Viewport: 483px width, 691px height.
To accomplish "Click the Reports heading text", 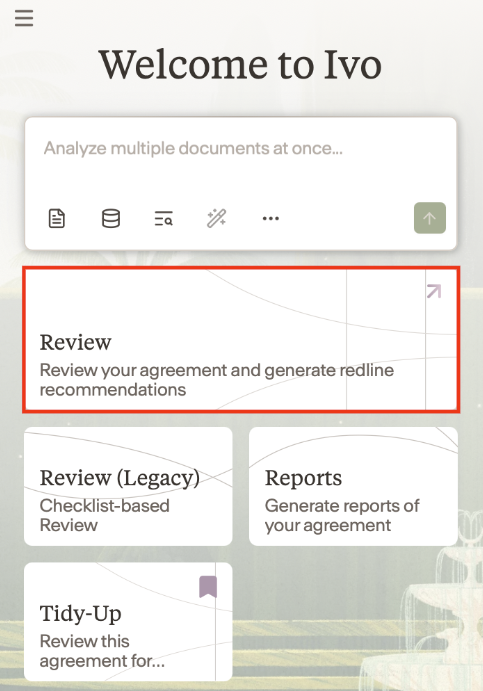I will tap(303, 478).
